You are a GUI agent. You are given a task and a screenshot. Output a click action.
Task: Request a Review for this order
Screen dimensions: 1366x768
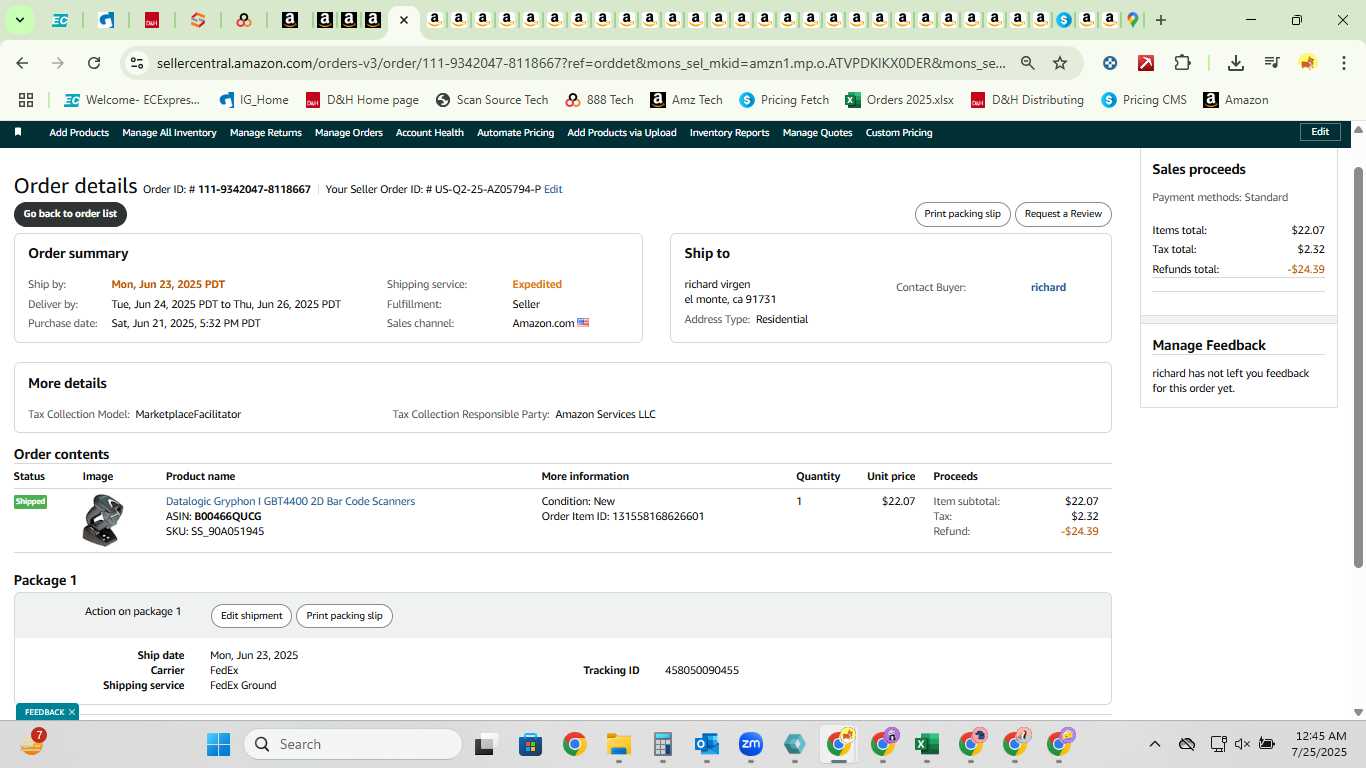click(x=1063, y=214)
